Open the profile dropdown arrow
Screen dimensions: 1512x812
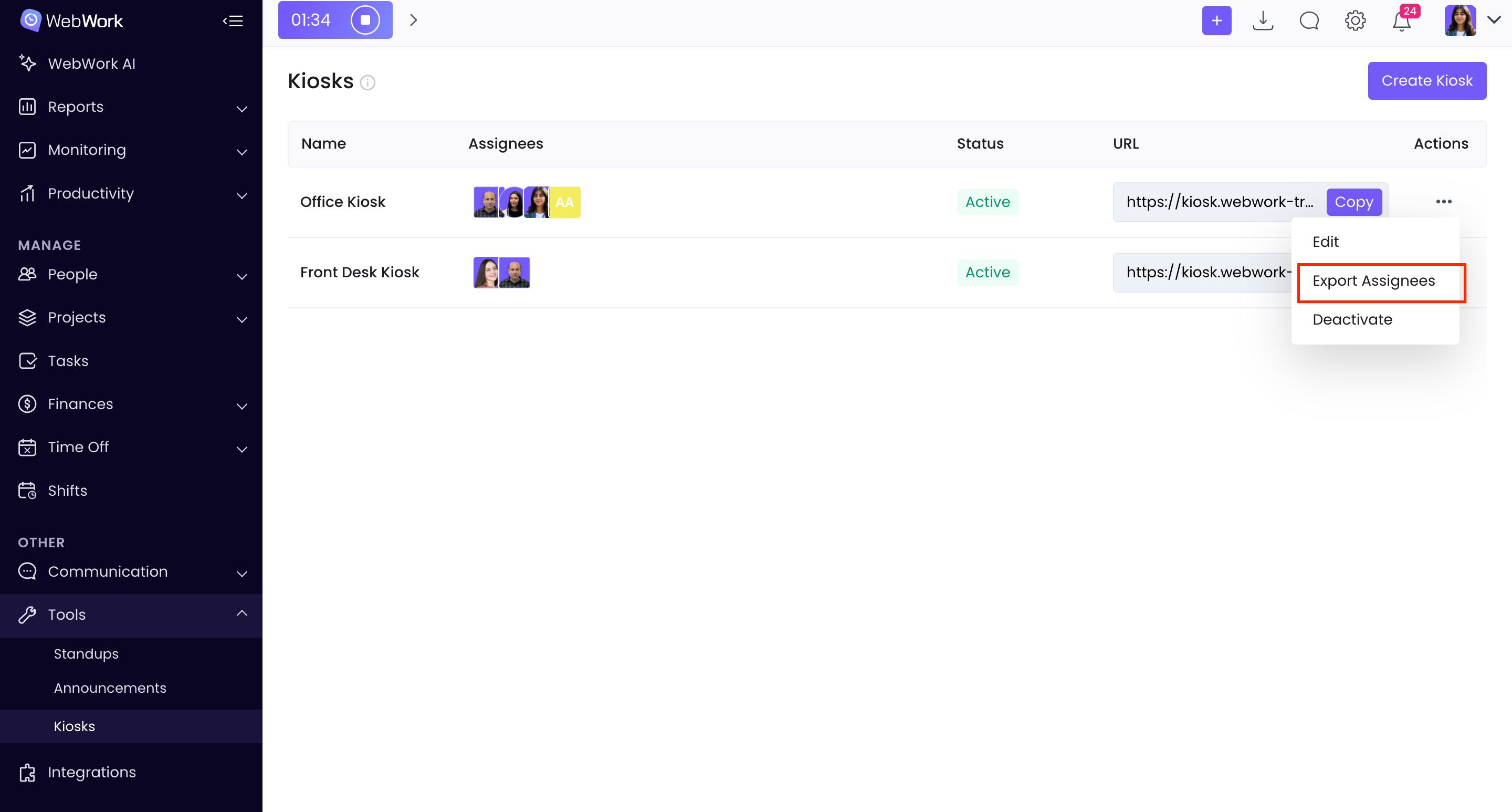pyautogui.click(x=1494, y=20)
